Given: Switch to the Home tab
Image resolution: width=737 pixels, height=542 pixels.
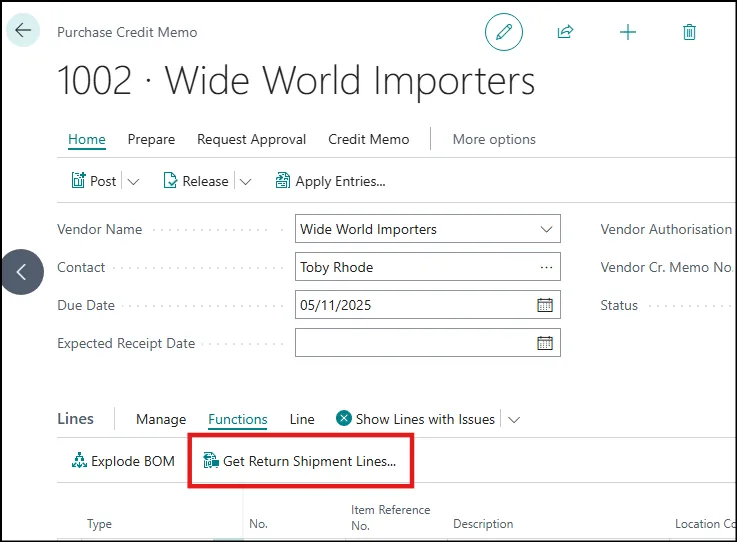Looking at the screenshot, I should click(86, 140).
